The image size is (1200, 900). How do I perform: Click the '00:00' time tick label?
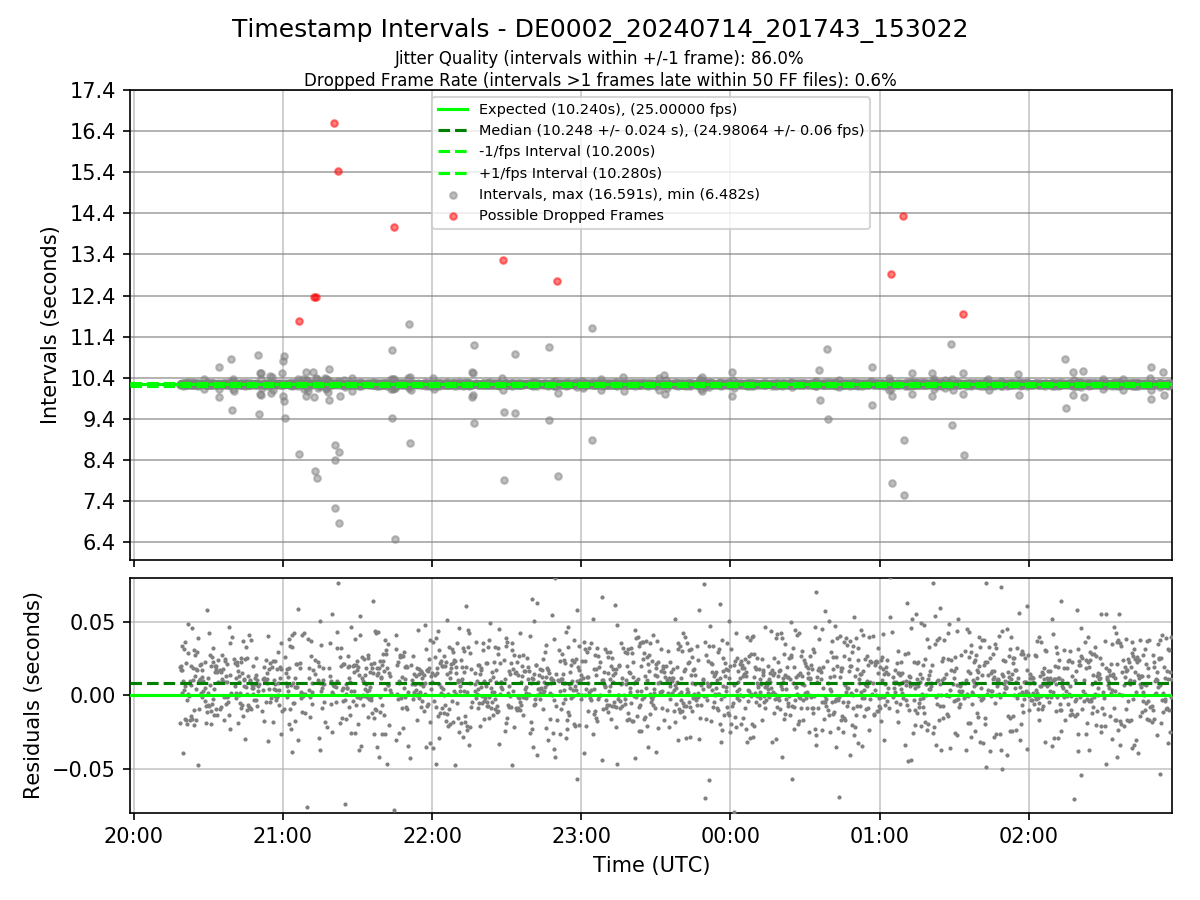[x=730, y=834]
